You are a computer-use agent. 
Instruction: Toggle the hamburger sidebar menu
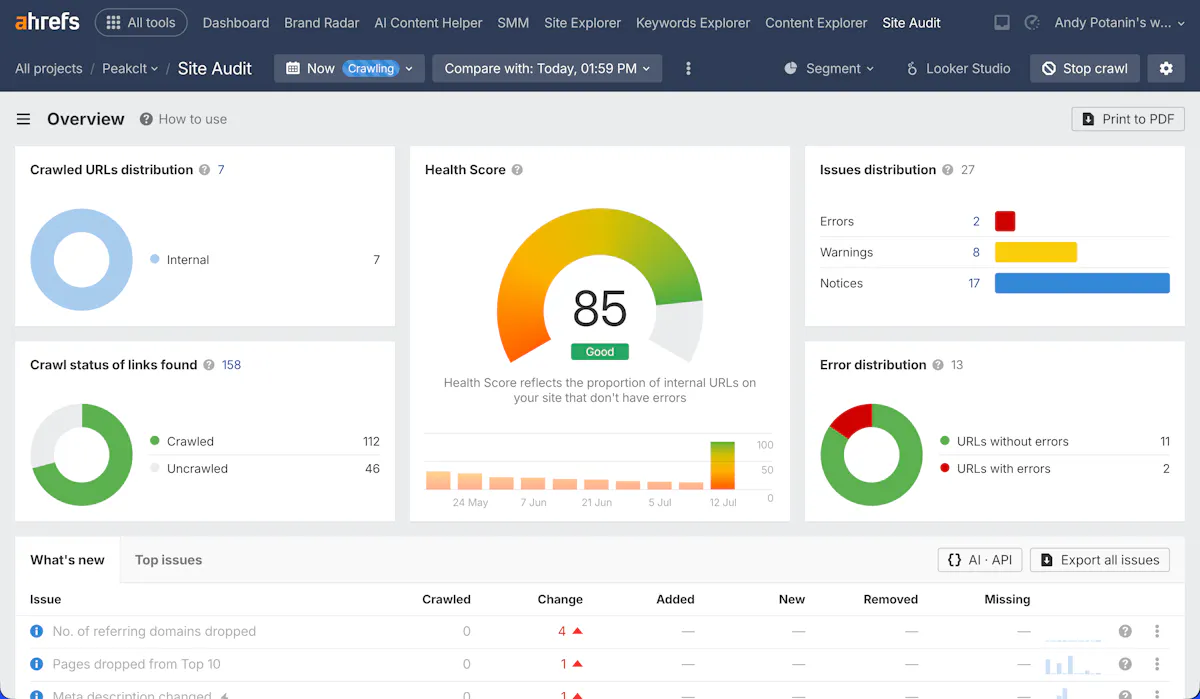click(x=23, y=119)
